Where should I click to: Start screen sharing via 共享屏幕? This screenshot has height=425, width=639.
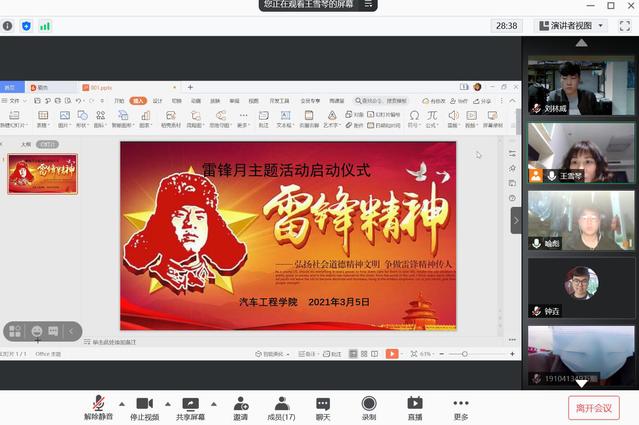coord(190,404)
